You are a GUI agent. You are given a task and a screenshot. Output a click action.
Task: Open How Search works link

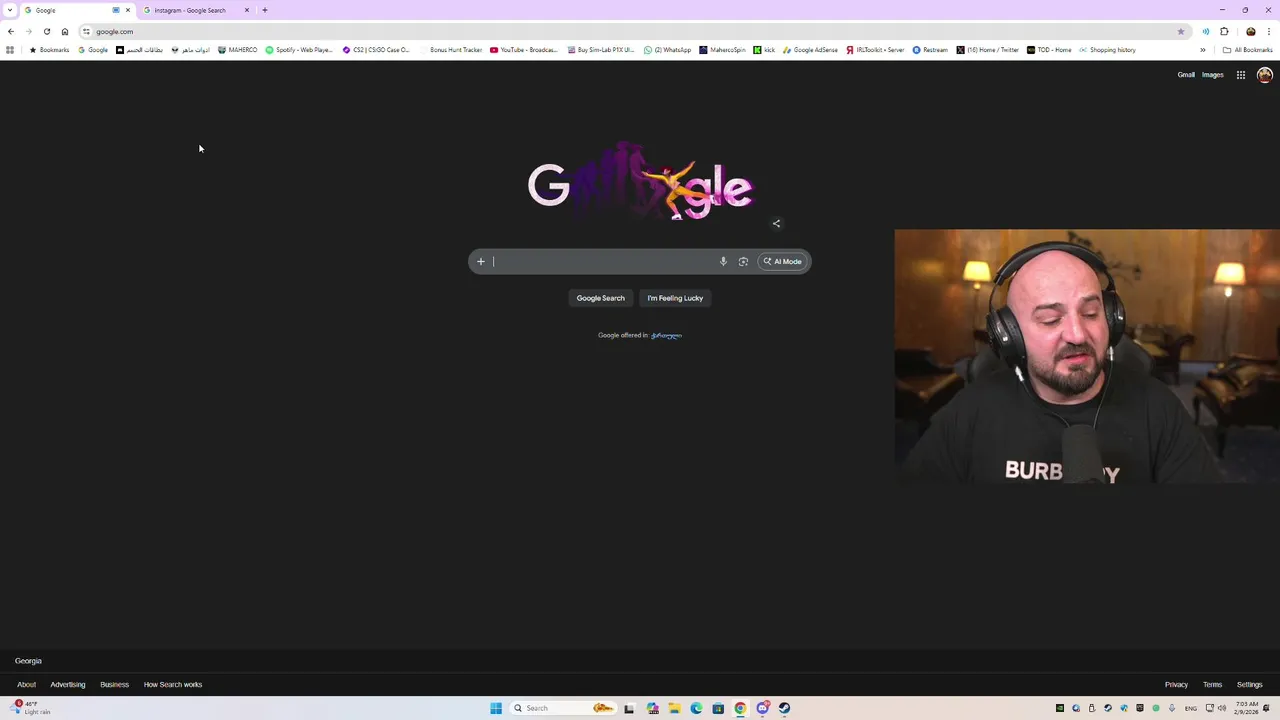pyautogui.click(x=173, y=685)
